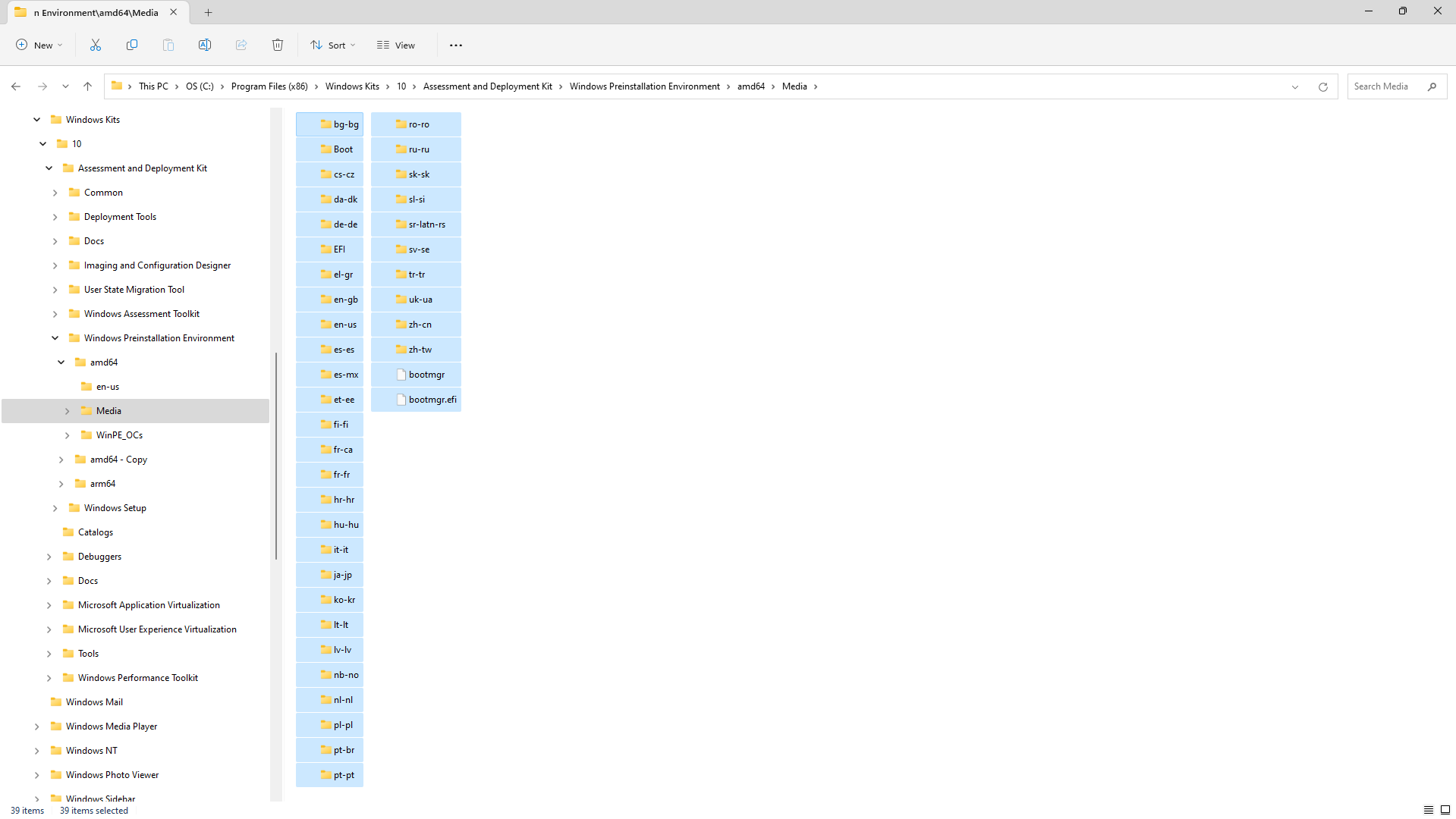This screenshot has width=1456, height=819.
Task: Click the Copy icon in toolbar
Action: [x=132, y=45]
